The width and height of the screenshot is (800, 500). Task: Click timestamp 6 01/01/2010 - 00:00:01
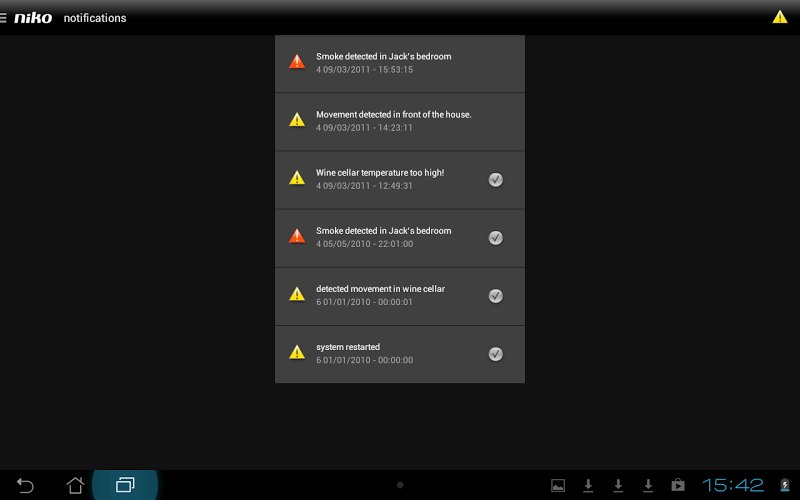click(x=364, y=303)
